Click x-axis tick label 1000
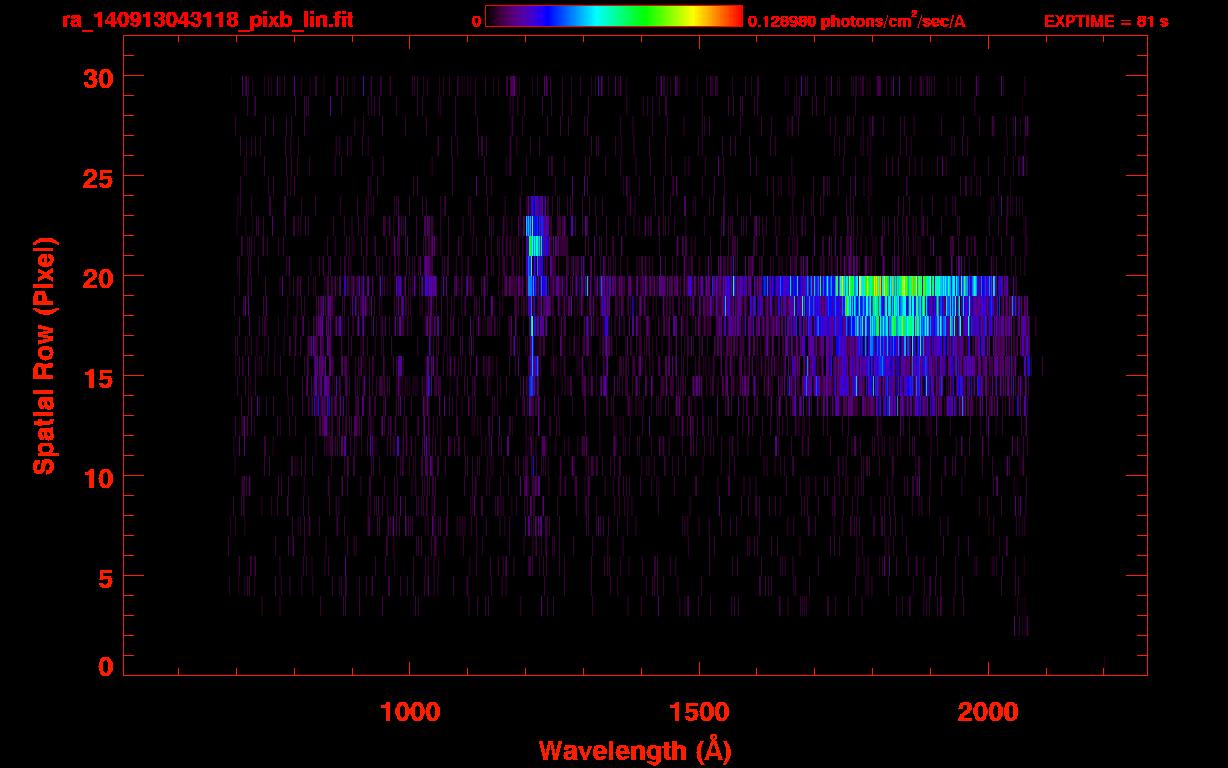Viewport: 1228px width, 768px height. point(410,712)
